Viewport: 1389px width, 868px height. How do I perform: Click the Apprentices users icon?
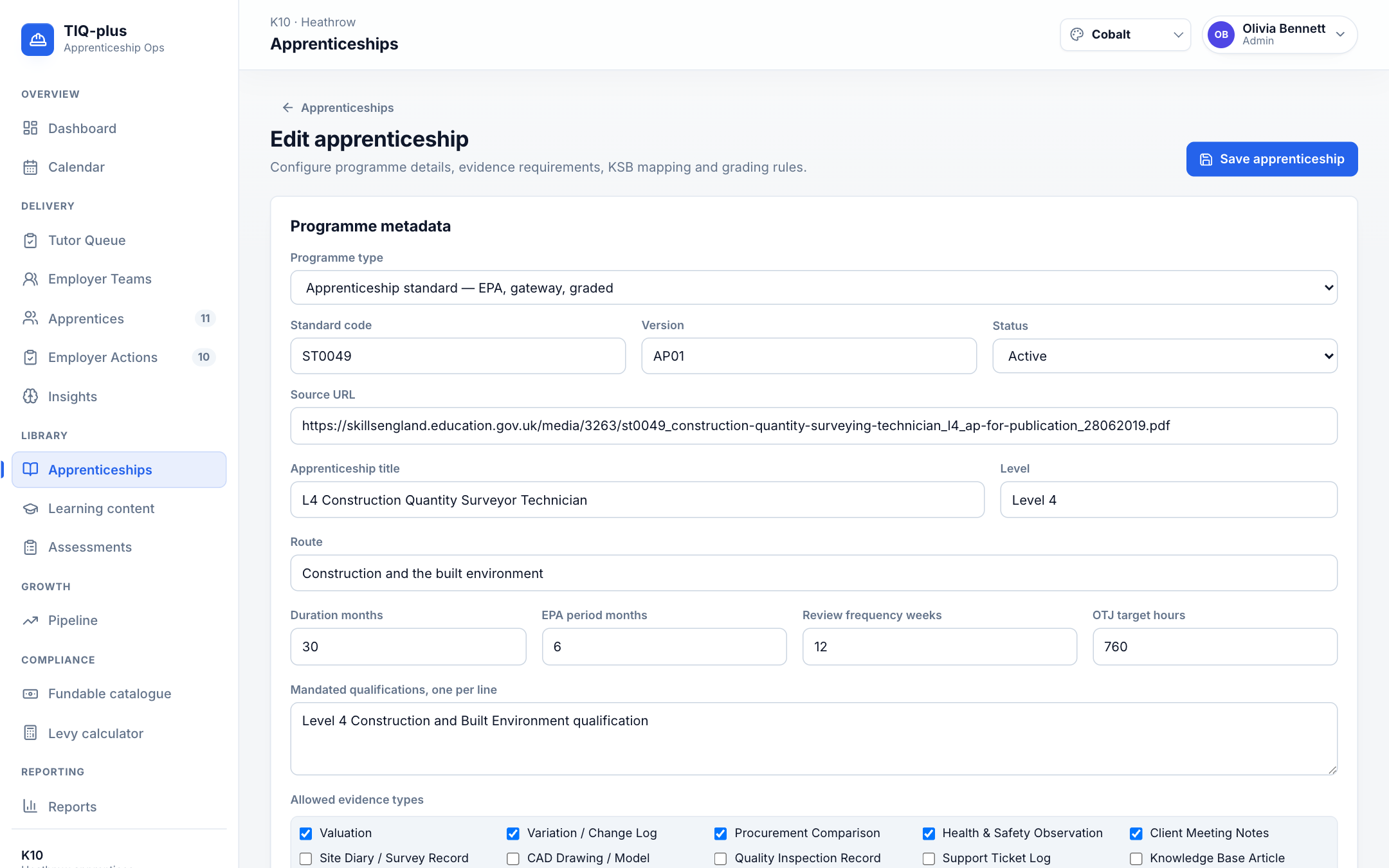pos(30,318)
